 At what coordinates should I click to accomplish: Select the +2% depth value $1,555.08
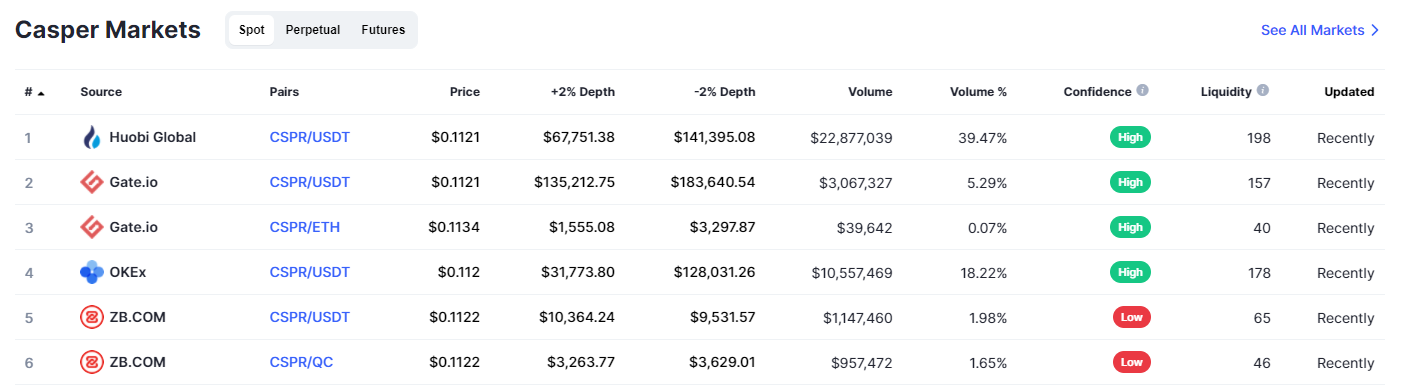click(x=582, y=227)
